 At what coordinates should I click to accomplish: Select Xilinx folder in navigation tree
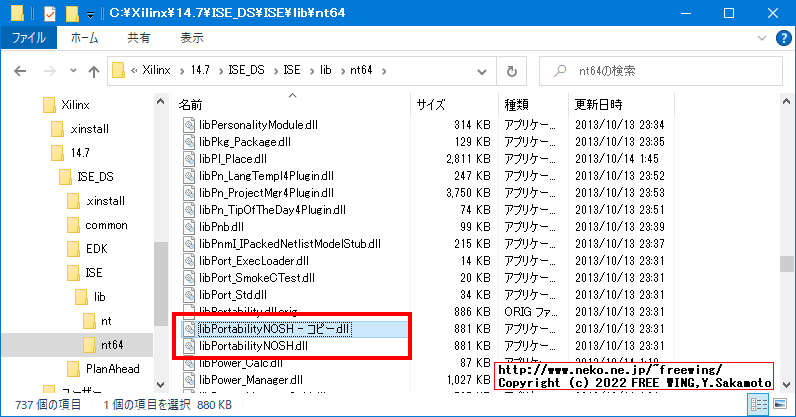[x=75, y=105]
